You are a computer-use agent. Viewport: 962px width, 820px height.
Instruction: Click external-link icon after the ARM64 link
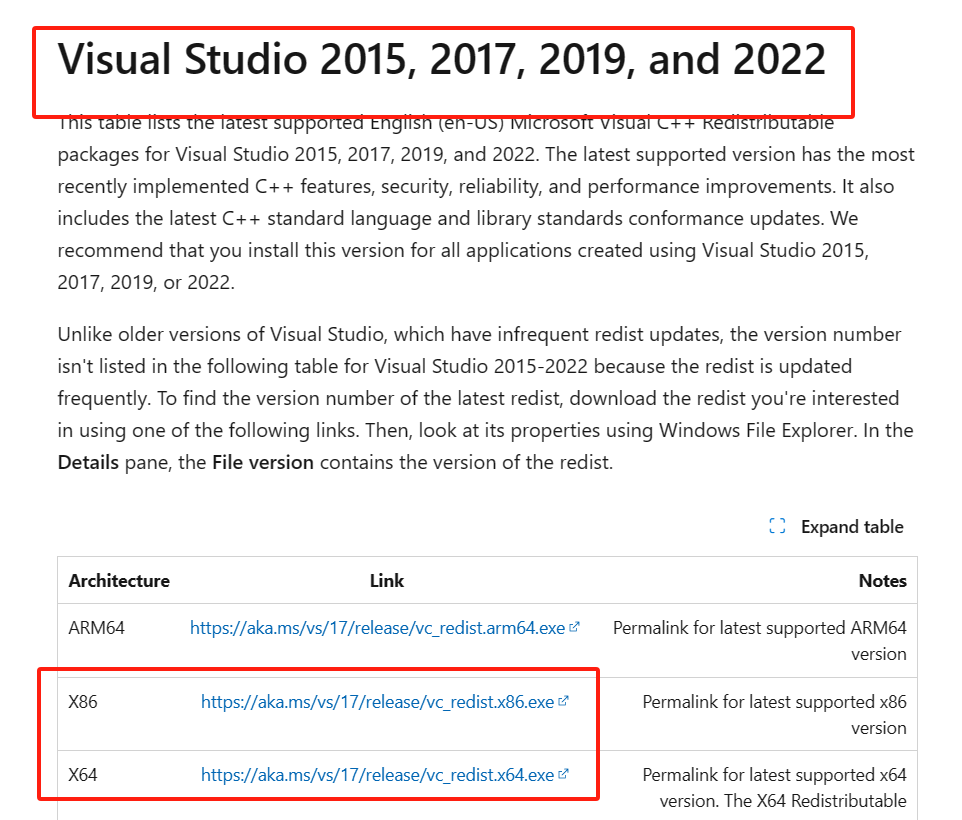pos(574,628)
